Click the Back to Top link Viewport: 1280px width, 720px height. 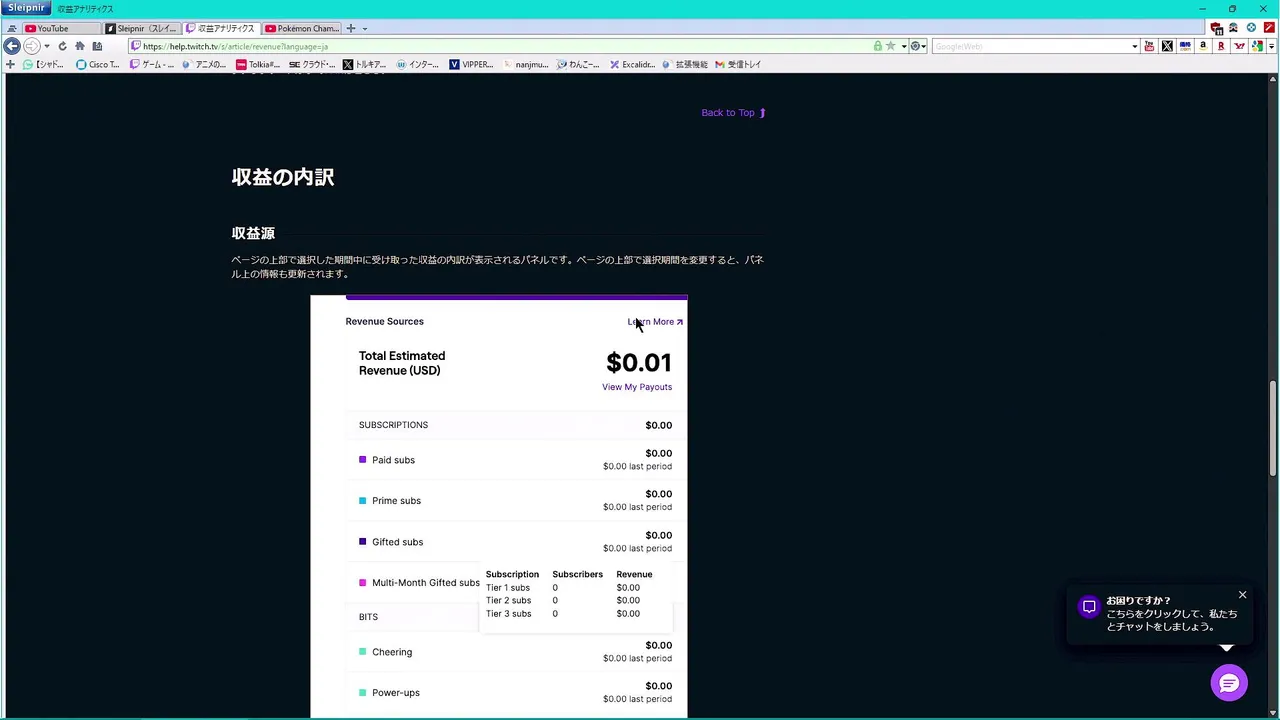(733, 113)
